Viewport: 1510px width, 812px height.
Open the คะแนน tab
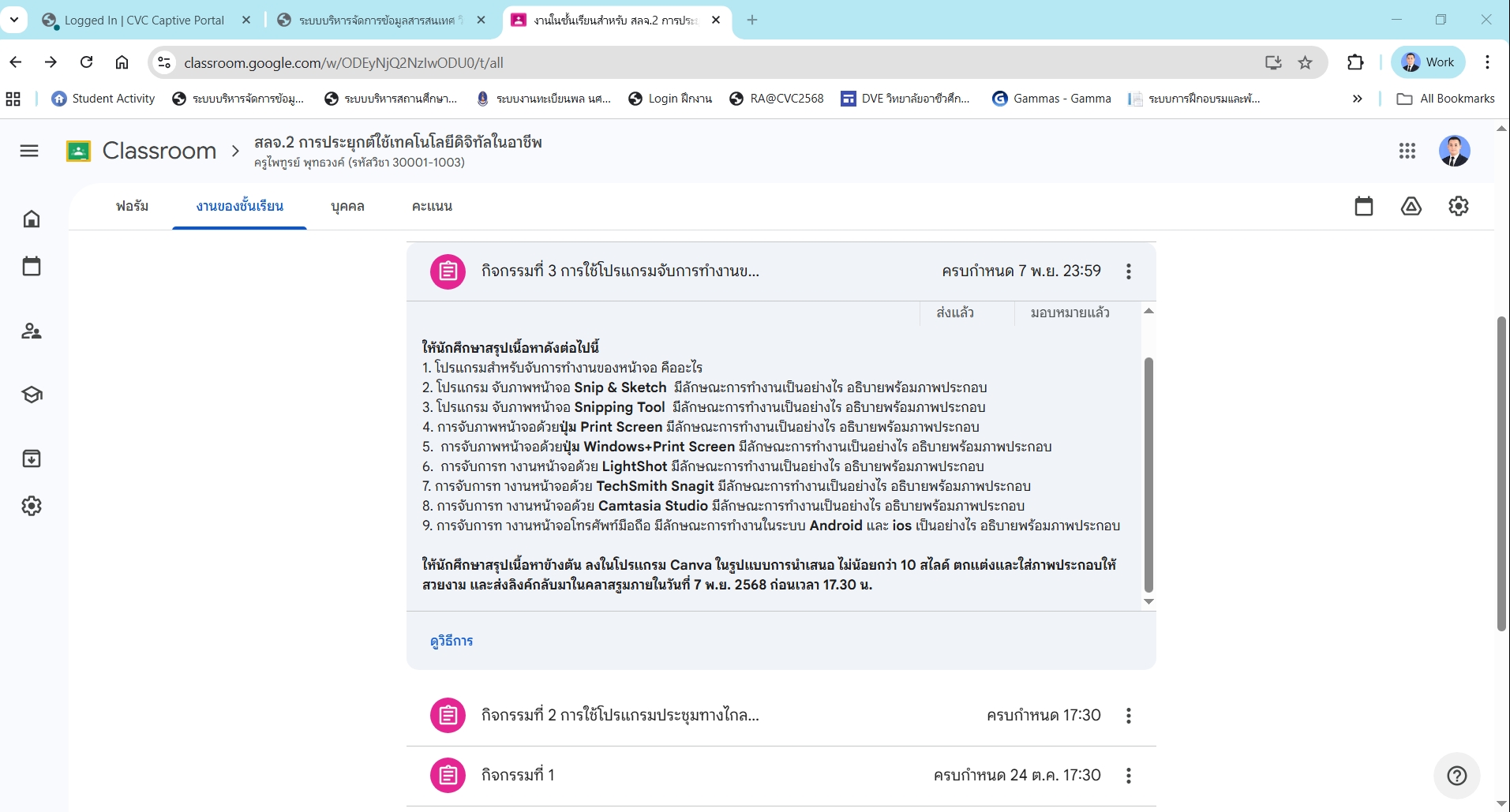click(x=432, y=206)
